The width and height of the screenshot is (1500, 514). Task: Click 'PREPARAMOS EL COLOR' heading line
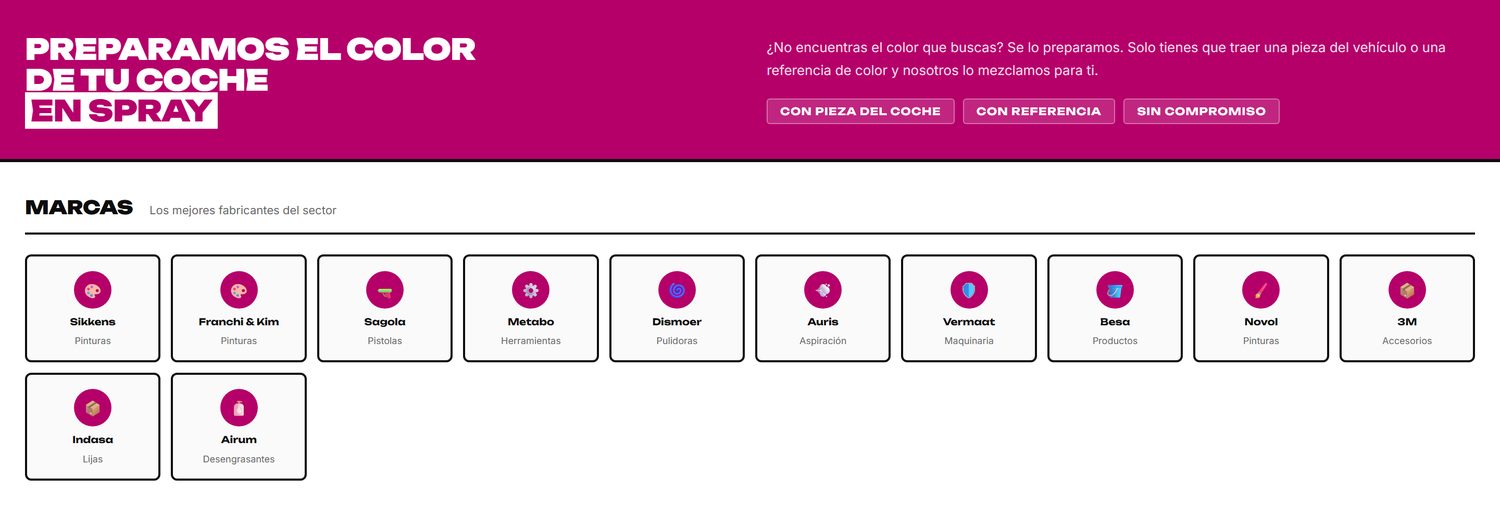[x=251, y=49]
